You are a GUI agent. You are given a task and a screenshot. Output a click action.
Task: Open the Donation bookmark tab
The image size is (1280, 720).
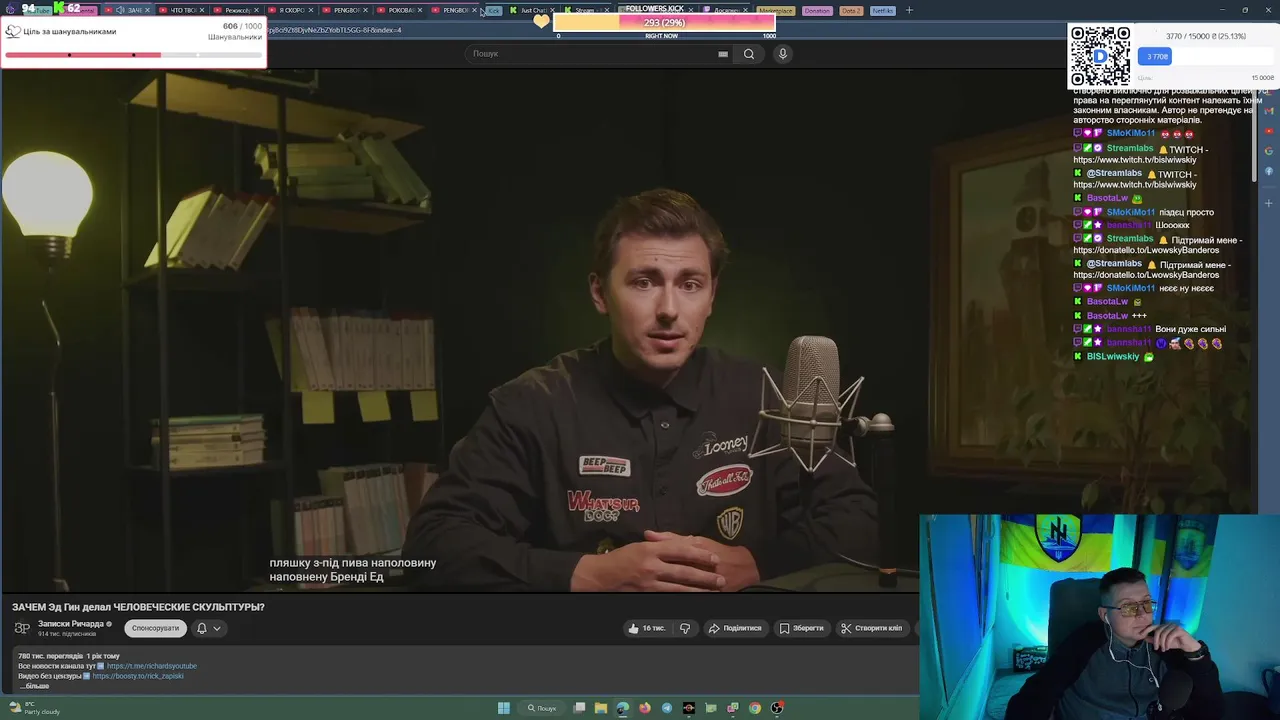pos(817,10)
